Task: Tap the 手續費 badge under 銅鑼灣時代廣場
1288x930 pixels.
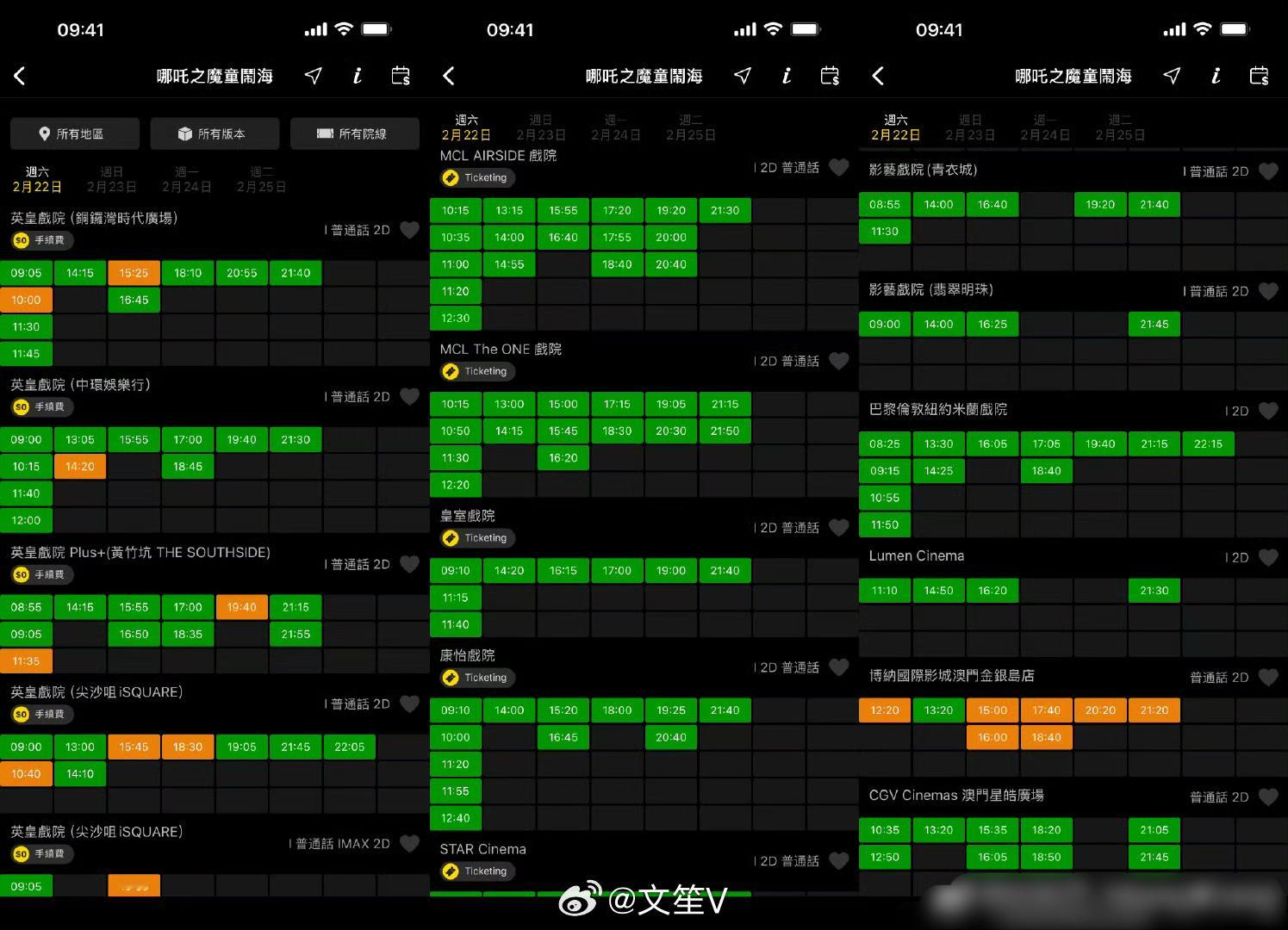Action: (x=41, y=240)
